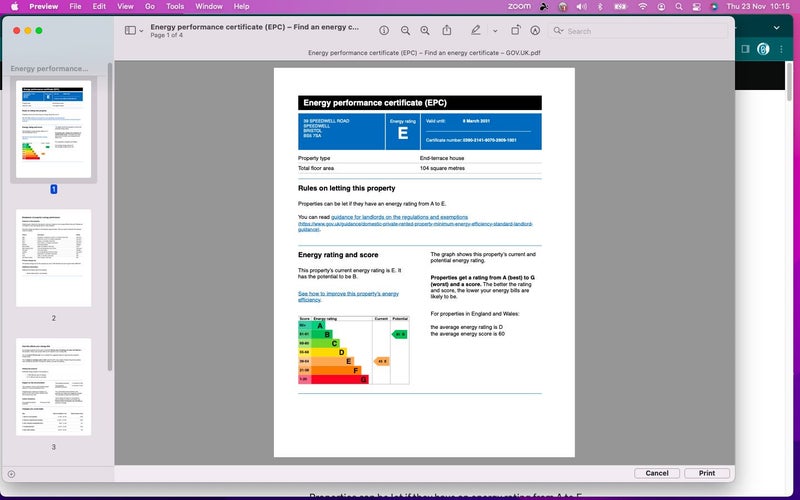Open the sidebar view options chevron

click(141, 31)
